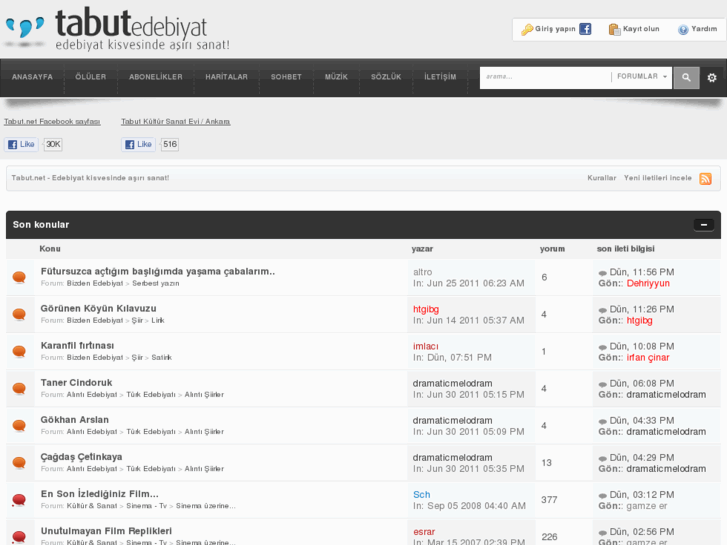Open author profile imlacı
This screenshot has height=545, width=727.
click(x=426, y=346)
